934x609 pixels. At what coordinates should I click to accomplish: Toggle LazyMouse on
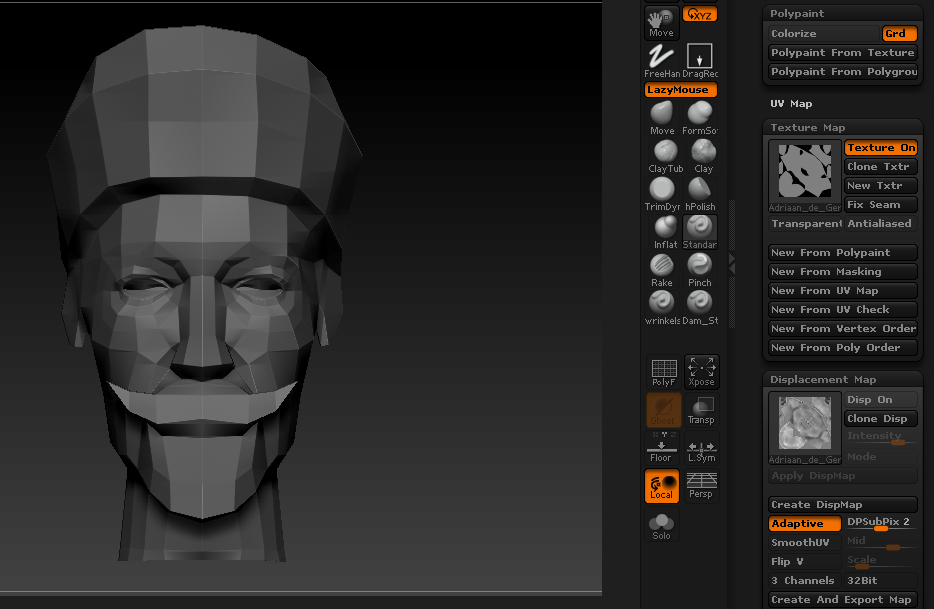(680, 89)
